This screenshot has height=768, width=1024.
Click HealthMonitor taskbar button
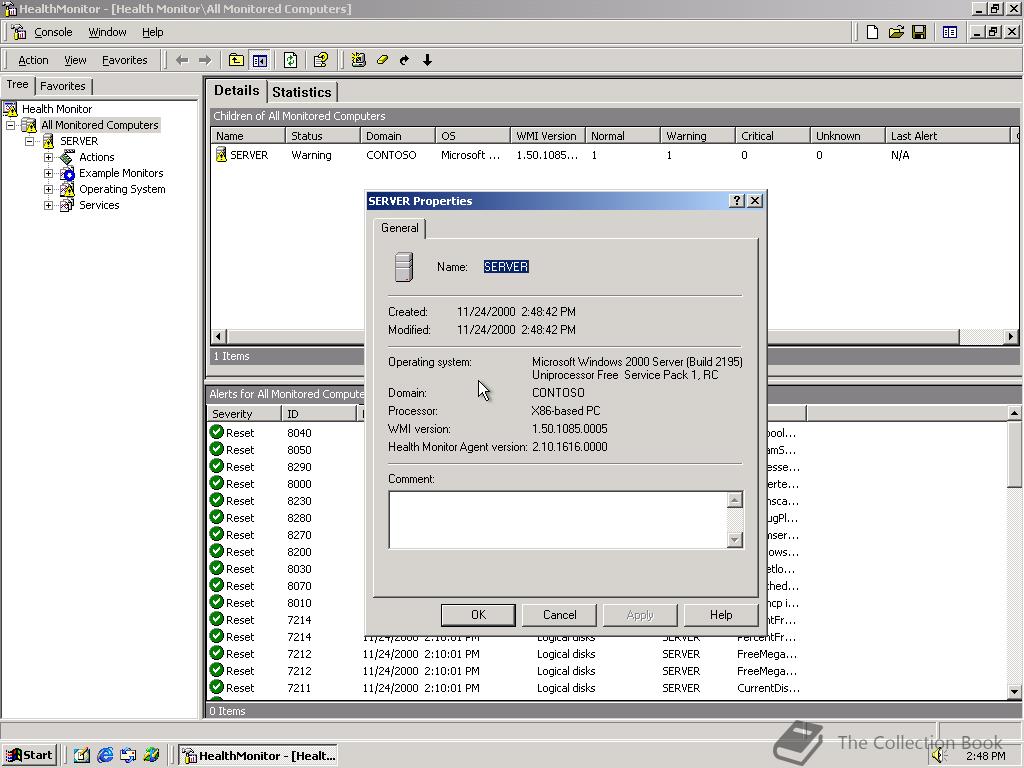point(259,756)
